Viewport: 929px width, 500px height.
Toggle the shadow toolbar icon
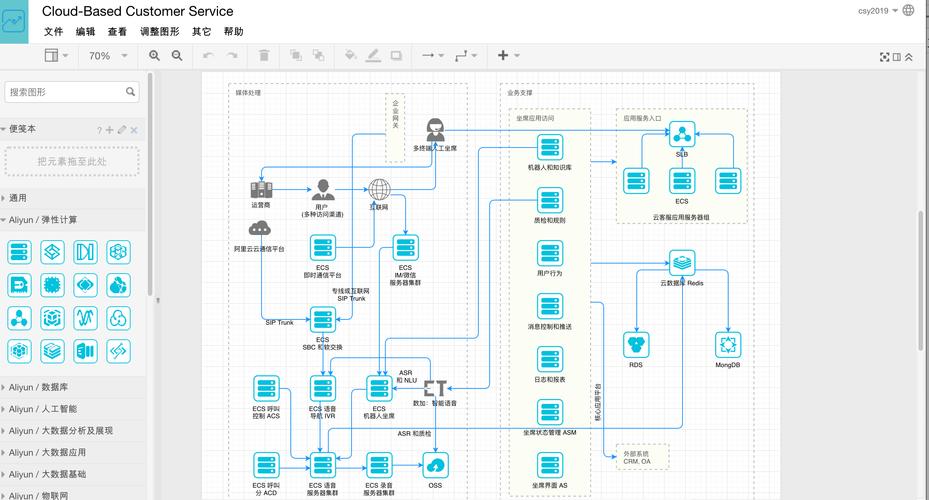(x=396, y=56)
